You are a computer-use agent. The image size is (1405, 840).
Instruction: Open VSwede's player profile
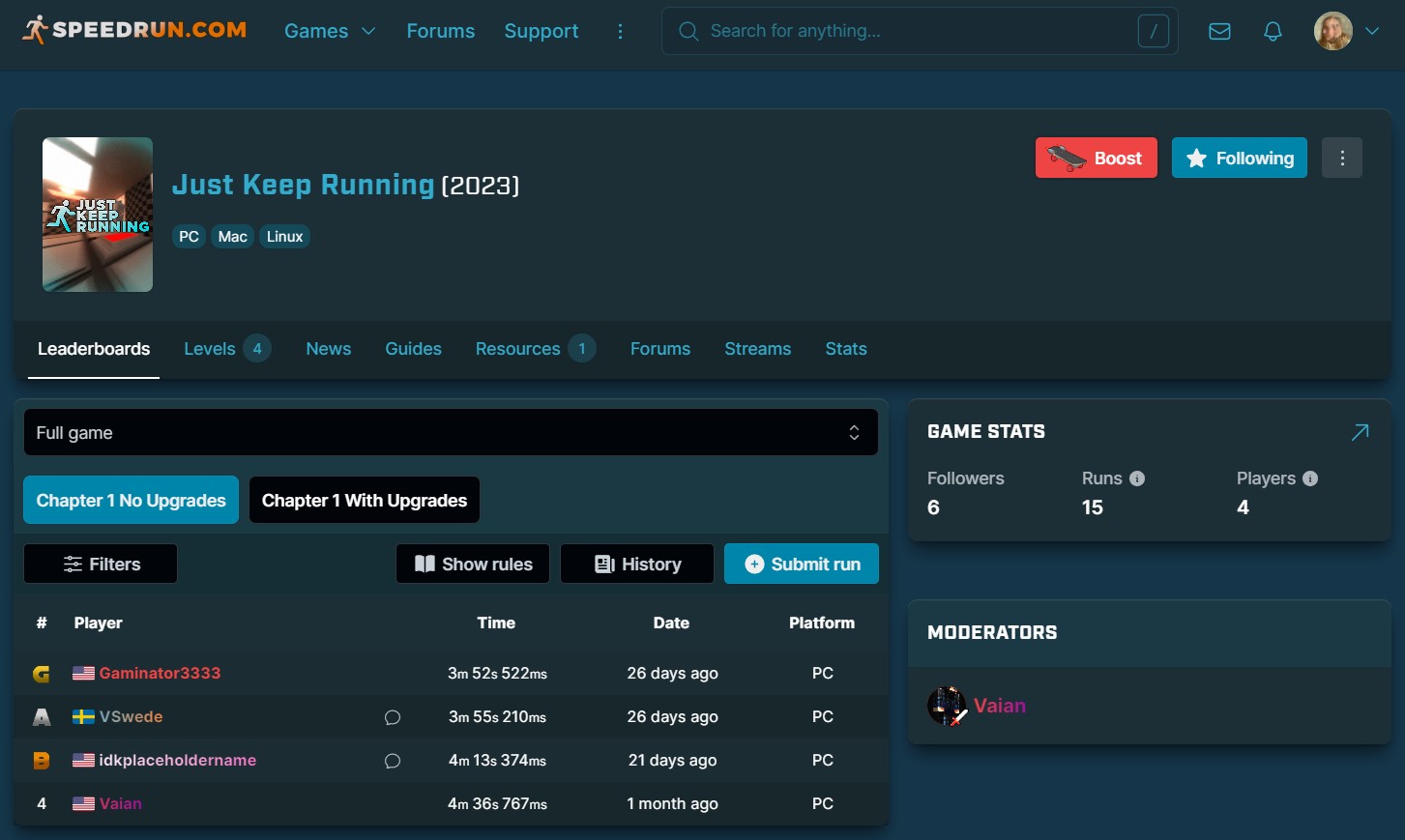(x=131, y=716)
